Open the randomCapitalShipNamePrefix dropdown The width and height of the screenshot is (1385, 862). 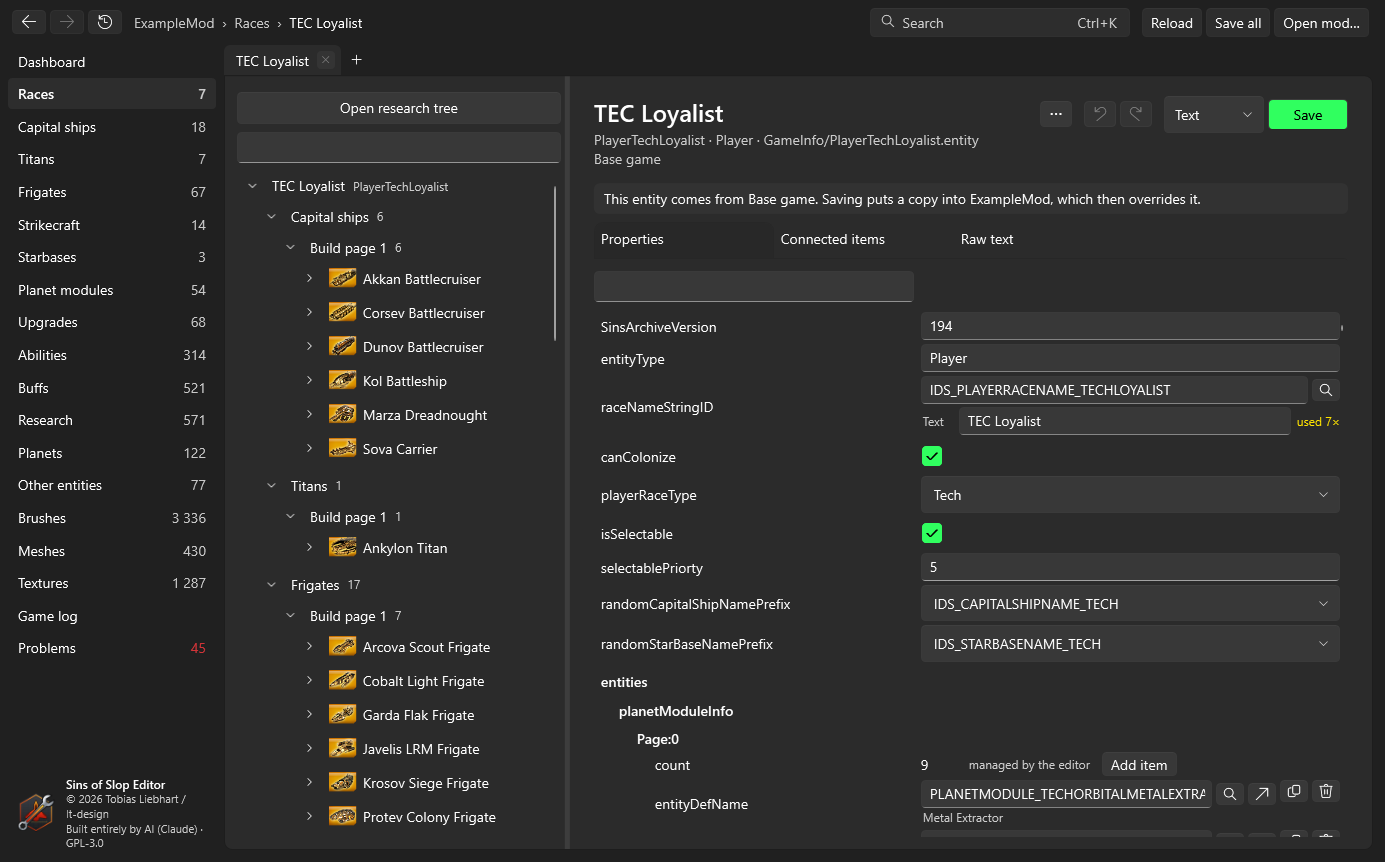pos(1130,604)
